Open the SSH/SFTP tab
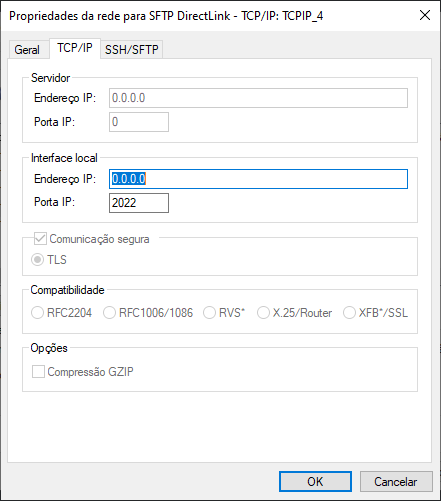Image resolution: width=441 pixels, height=501 pixels. [132, 50]
